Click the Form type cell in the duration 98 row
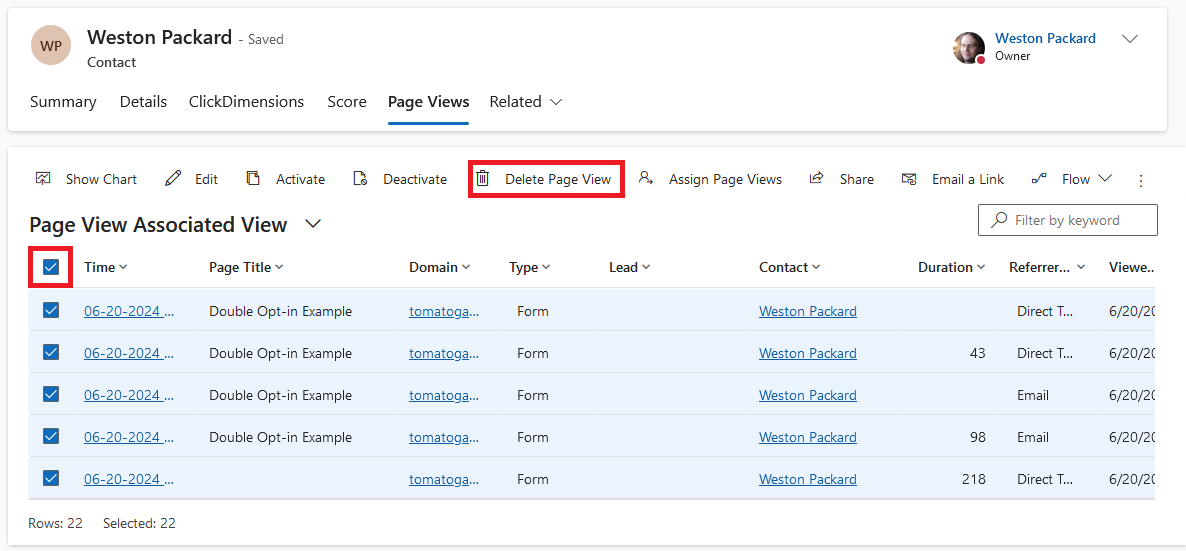Image resolution: width=1186 pixels, height=551 pixels. click(533, 437)
